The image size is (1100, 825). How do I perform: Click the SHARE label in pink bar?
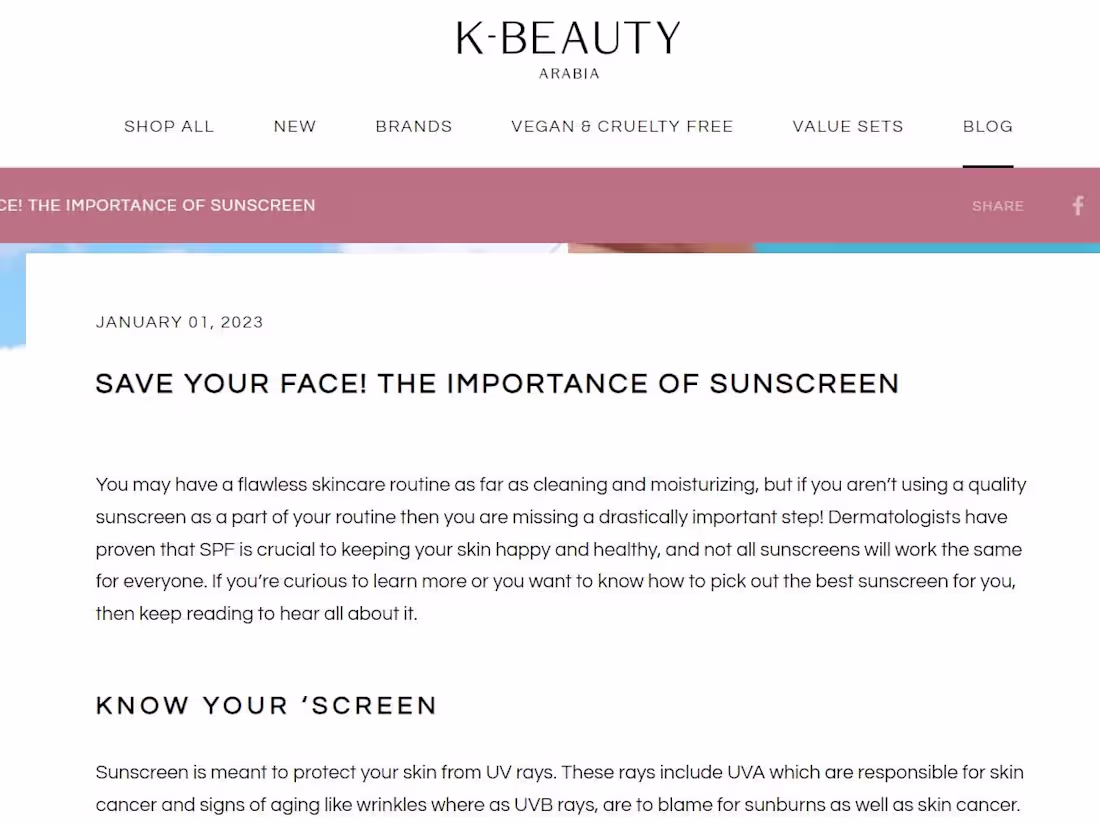coord(998,206)
